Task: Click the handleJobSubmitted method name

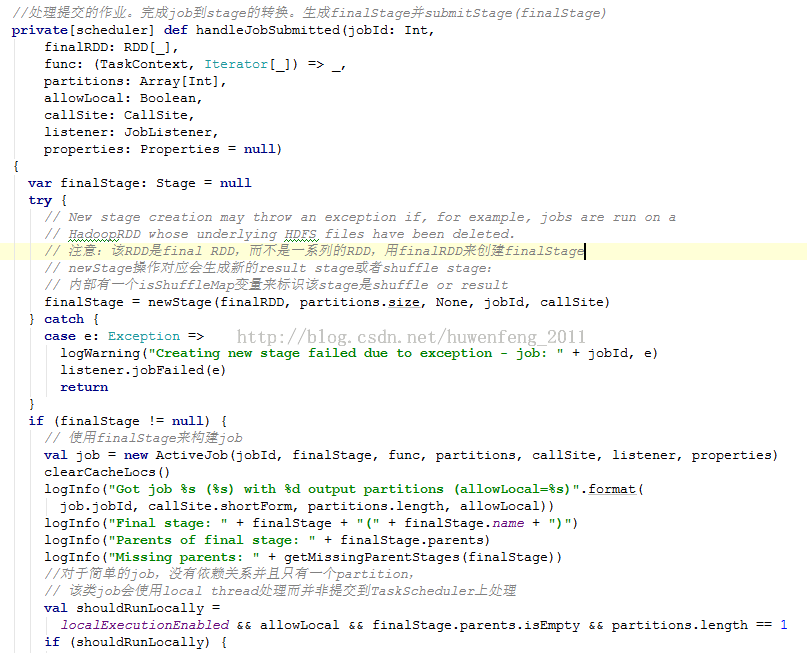Action: pos(266,30)
